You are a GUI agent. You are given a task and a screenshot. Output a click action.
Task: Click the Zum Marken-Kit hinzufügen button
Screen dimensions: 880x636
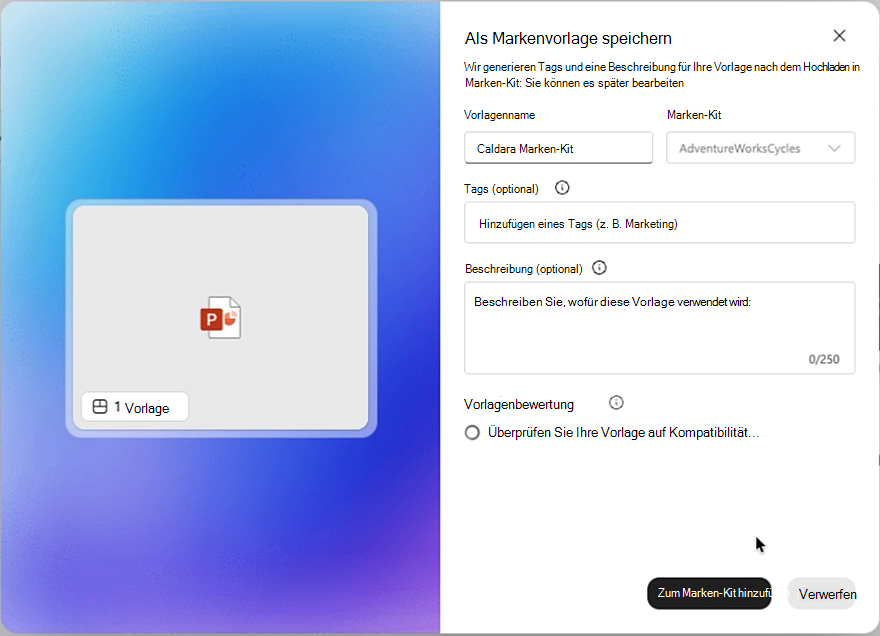coord(709,593)
